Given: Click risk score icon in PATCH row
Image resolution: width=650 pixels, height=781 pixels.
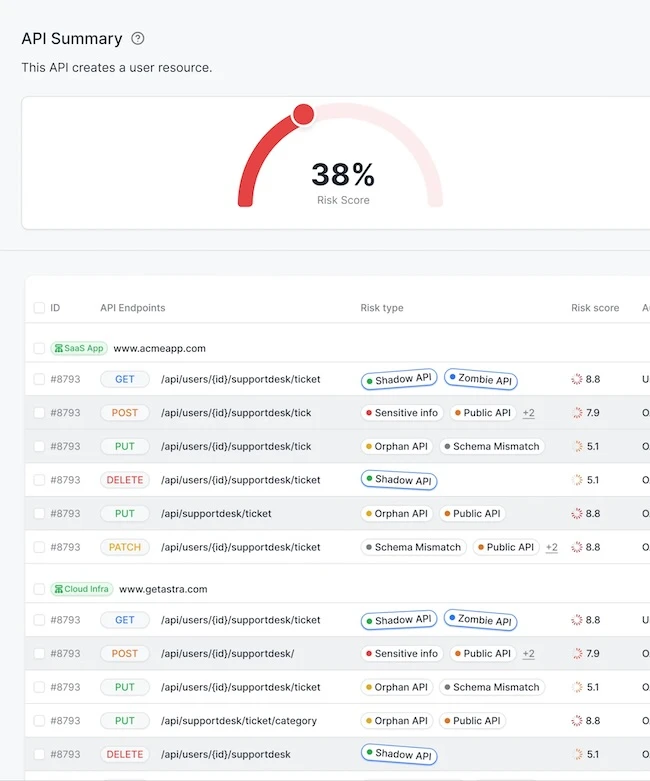Looking at the screenshot, I should pyautogui.click(x=577, y=548).
